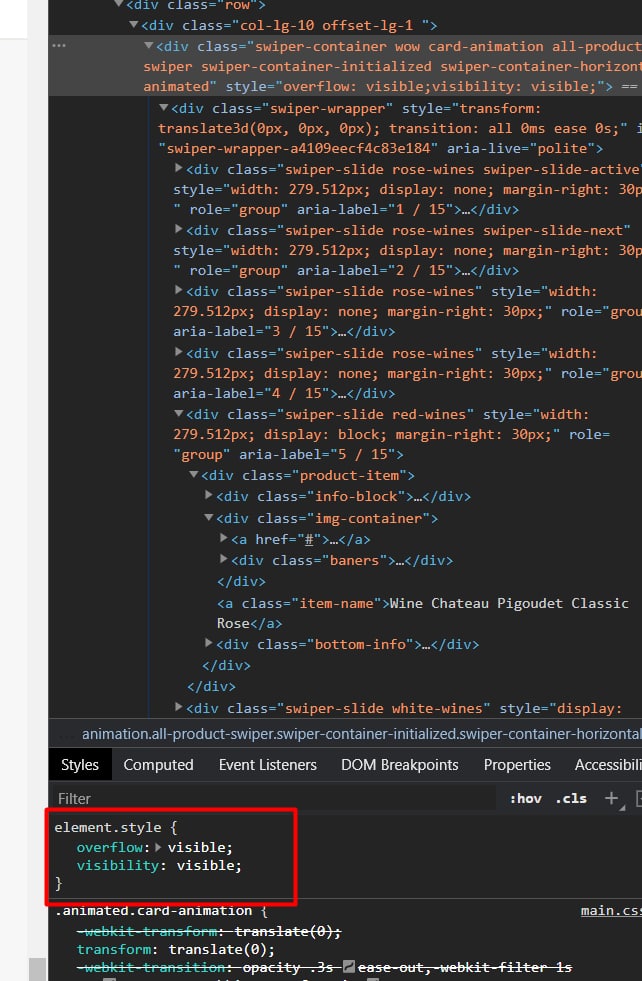Click the .animated.card-animation selector
This screenshot has height=981, width=642.
[153, 910]
